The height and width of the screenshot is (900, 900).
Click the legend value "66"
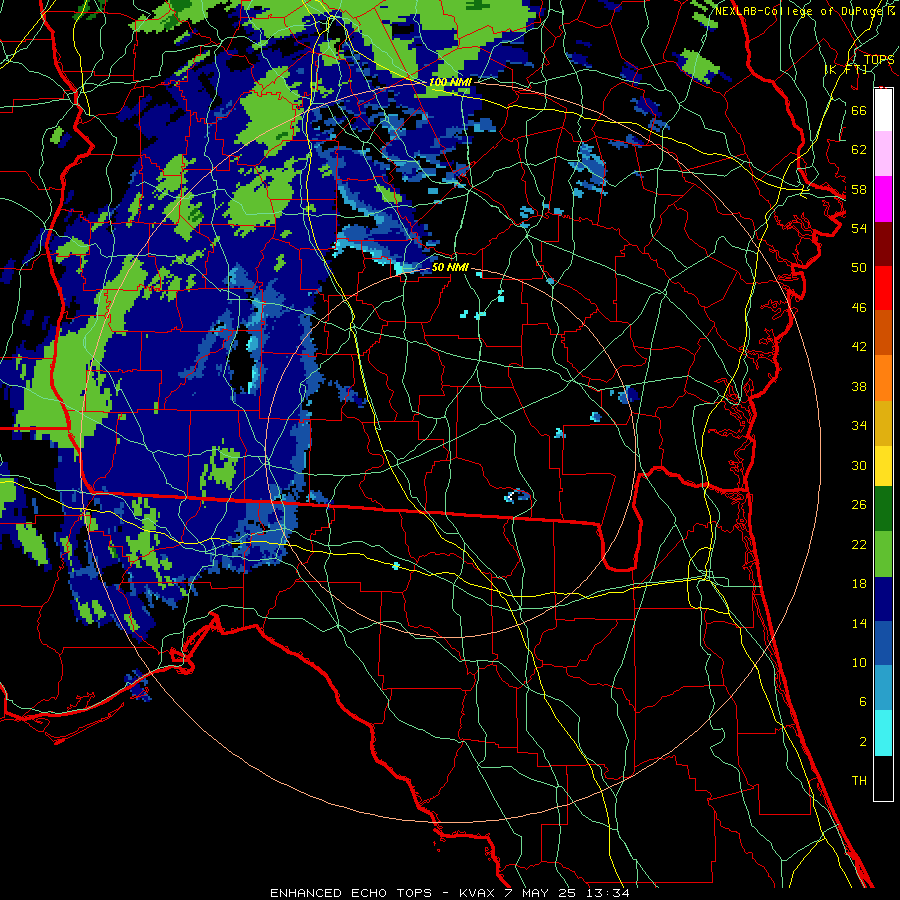coord(859,110)
